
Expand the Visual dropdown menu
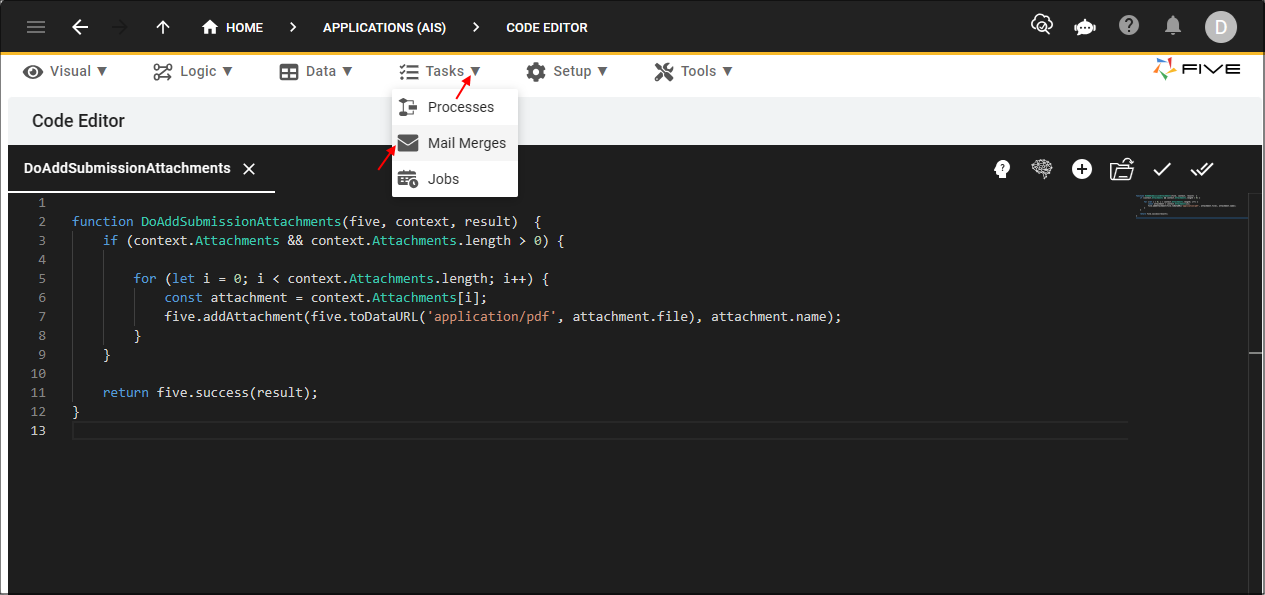tap(66, 71)
